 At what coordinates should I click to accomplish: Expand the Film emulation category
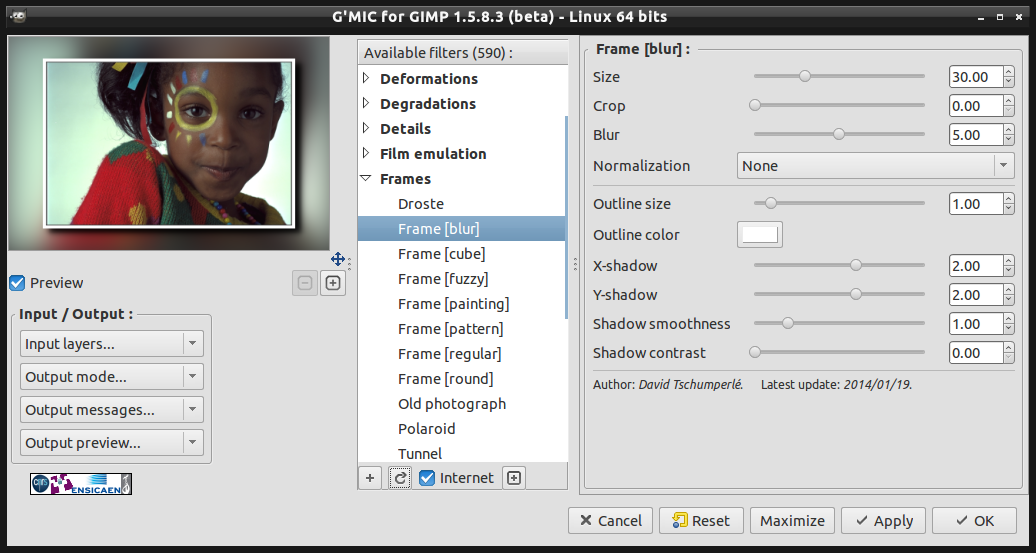pos(367,154)
